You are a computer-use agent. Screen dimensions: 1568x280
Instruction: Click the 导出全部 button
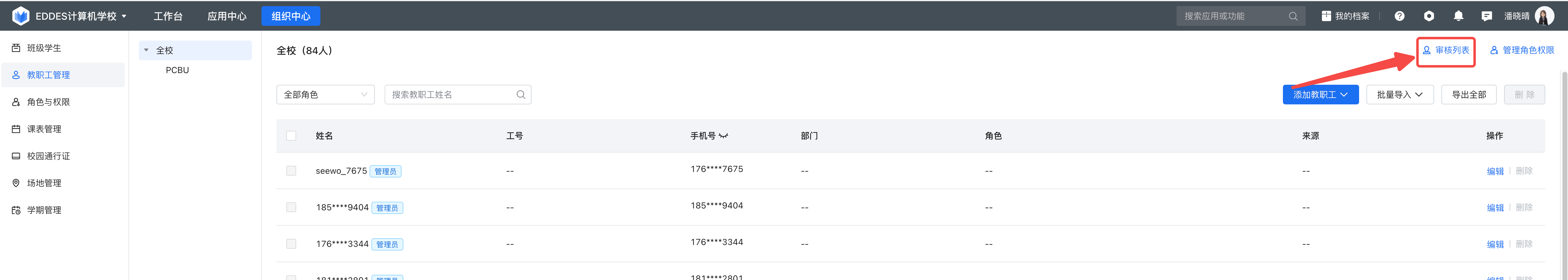(x=1468, y=94)
